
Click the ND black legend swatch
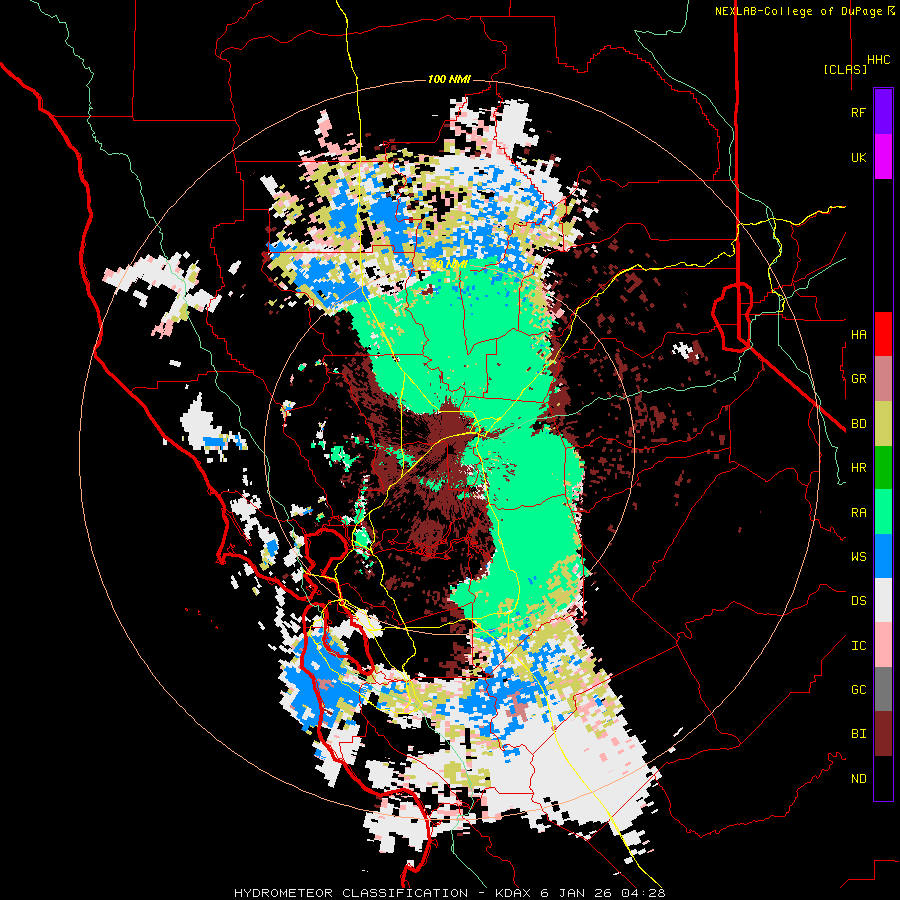(x=883, y=778)
